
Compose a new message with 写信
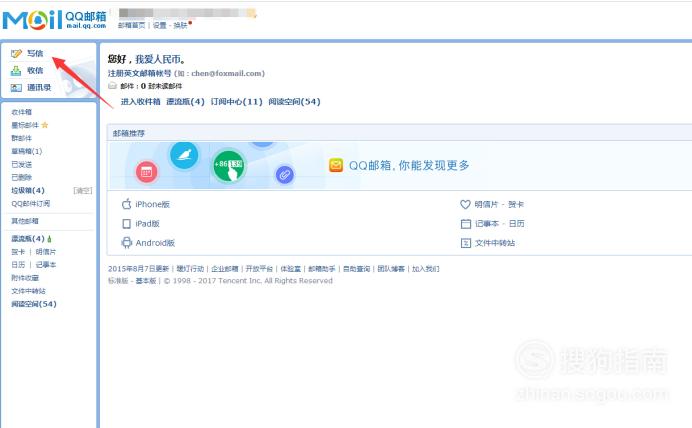[x=35, y=53]
